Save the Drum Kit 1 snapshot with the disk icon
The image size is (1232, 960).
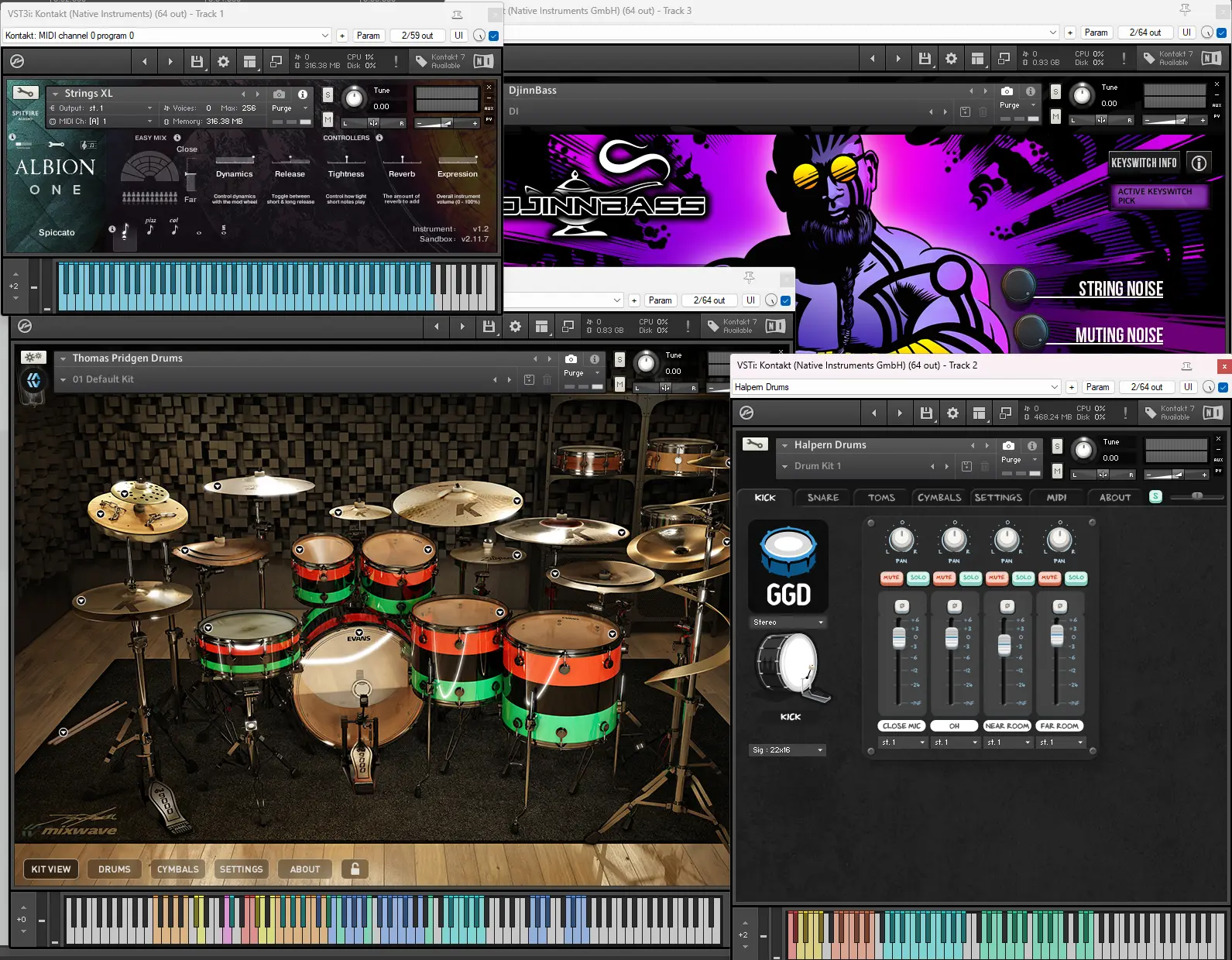click(966, 466)
